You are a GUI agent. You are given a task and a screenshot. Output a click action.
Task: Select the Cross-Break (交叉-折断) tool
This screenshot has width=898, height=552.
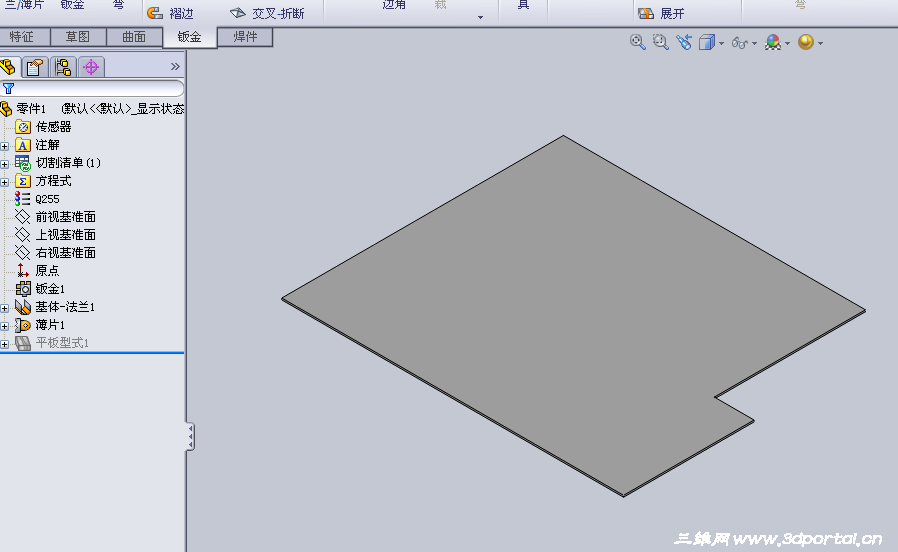(x=267, y=13)
